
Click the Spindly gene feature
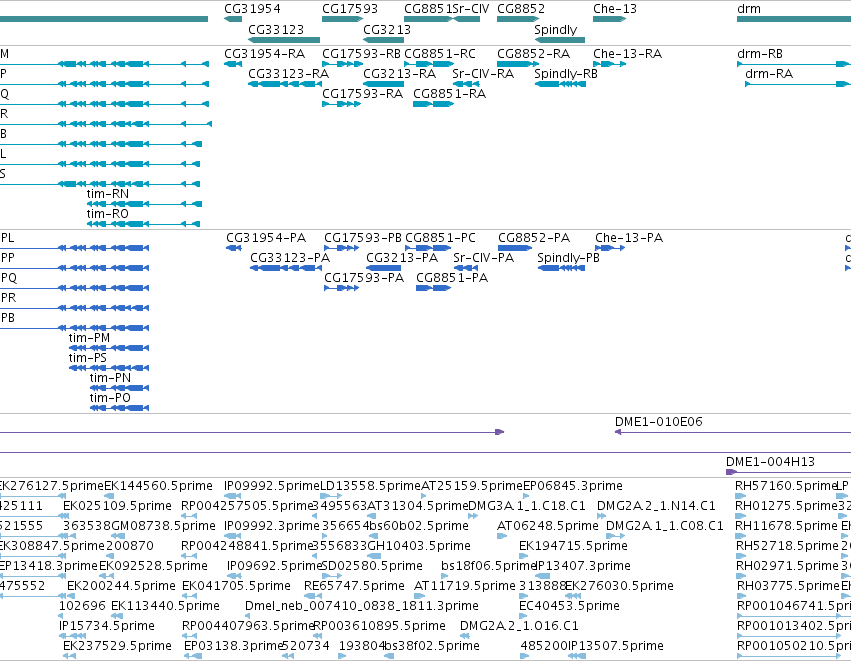(560, 40)
